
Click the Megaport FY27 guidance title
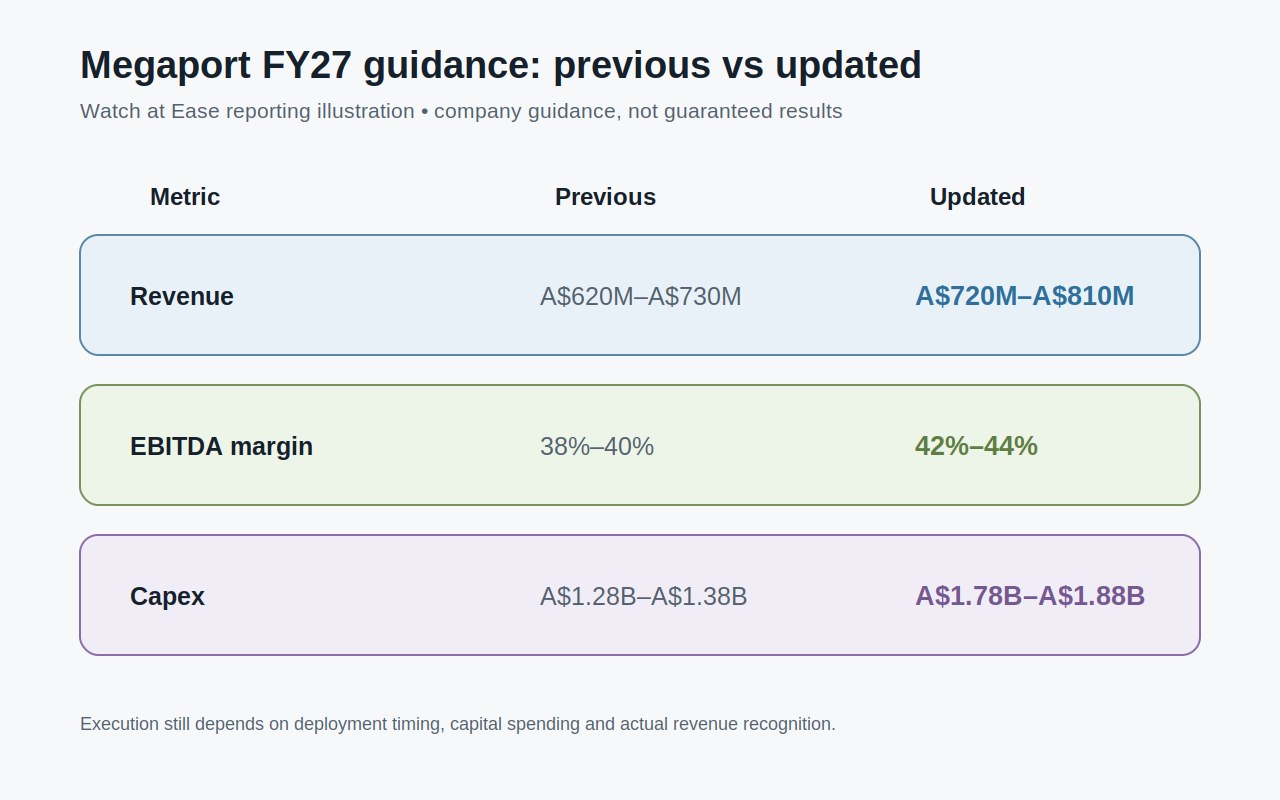(x=501, y=65)
